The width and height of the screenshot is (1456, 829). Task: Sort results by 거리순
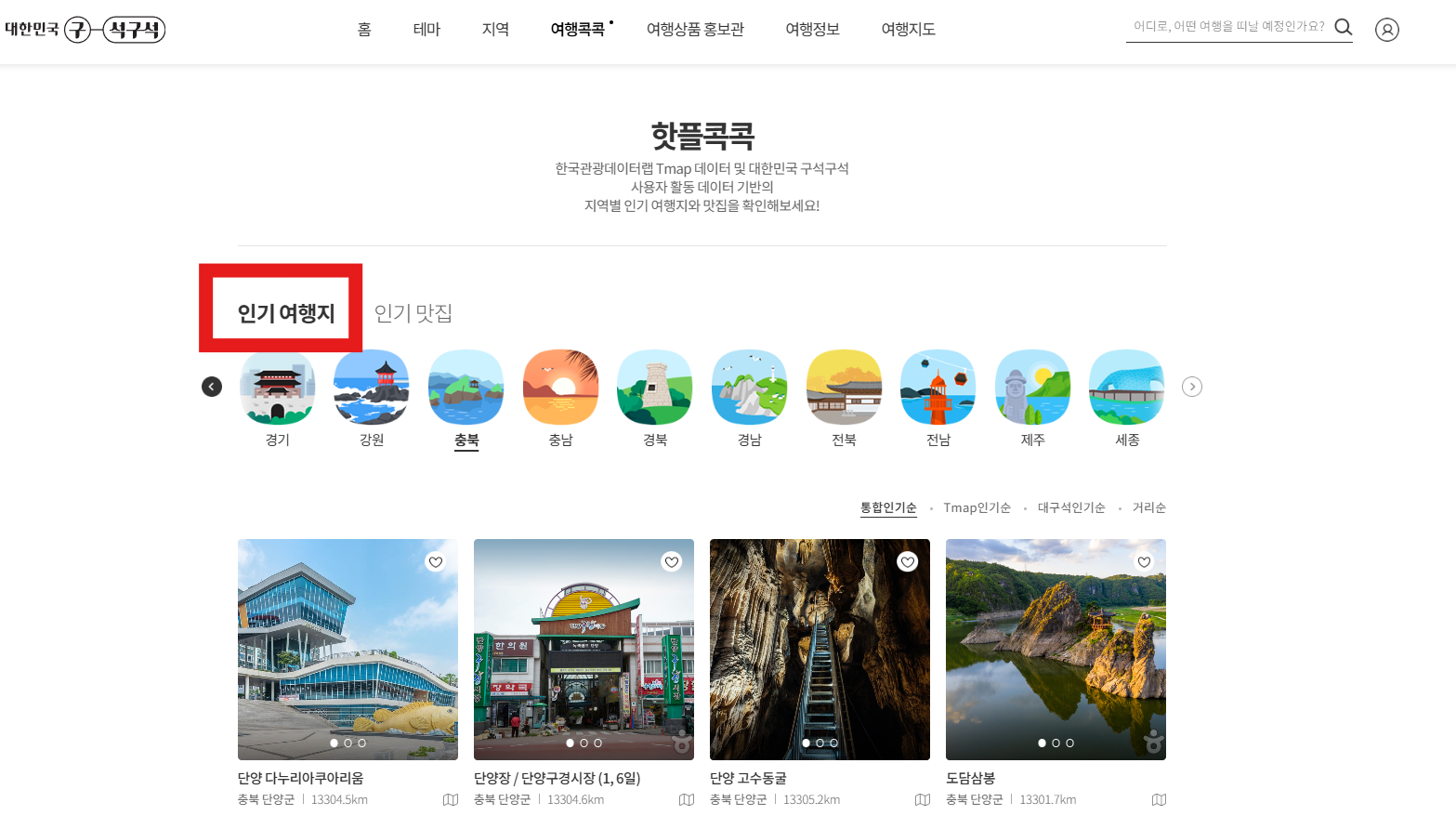click(x=1148, y=507)
